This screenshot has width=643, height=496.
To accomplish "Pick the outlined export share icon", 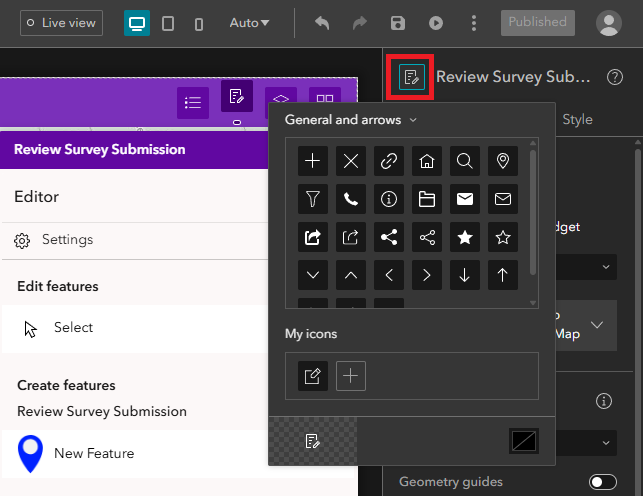I will tap(351, 237).
